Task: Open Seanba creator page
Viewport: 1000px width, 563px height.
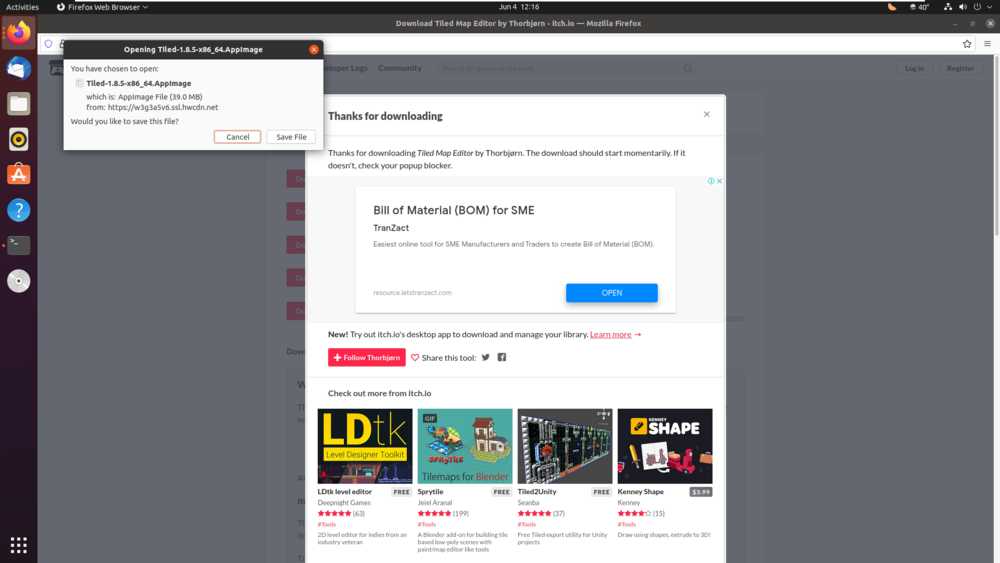Action: click(x=528, y=502)
